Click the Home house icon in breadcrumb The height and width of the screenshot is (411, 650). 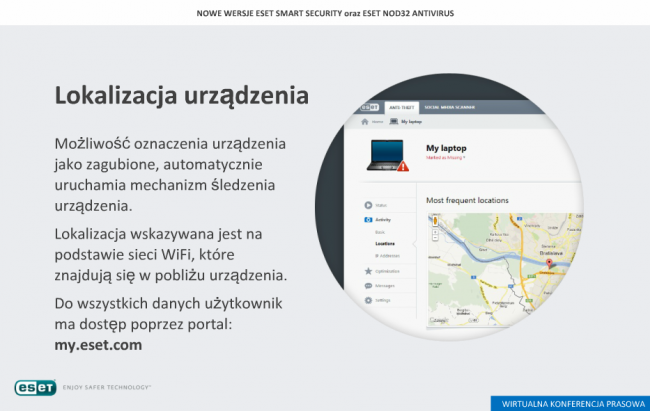point(365,122)
